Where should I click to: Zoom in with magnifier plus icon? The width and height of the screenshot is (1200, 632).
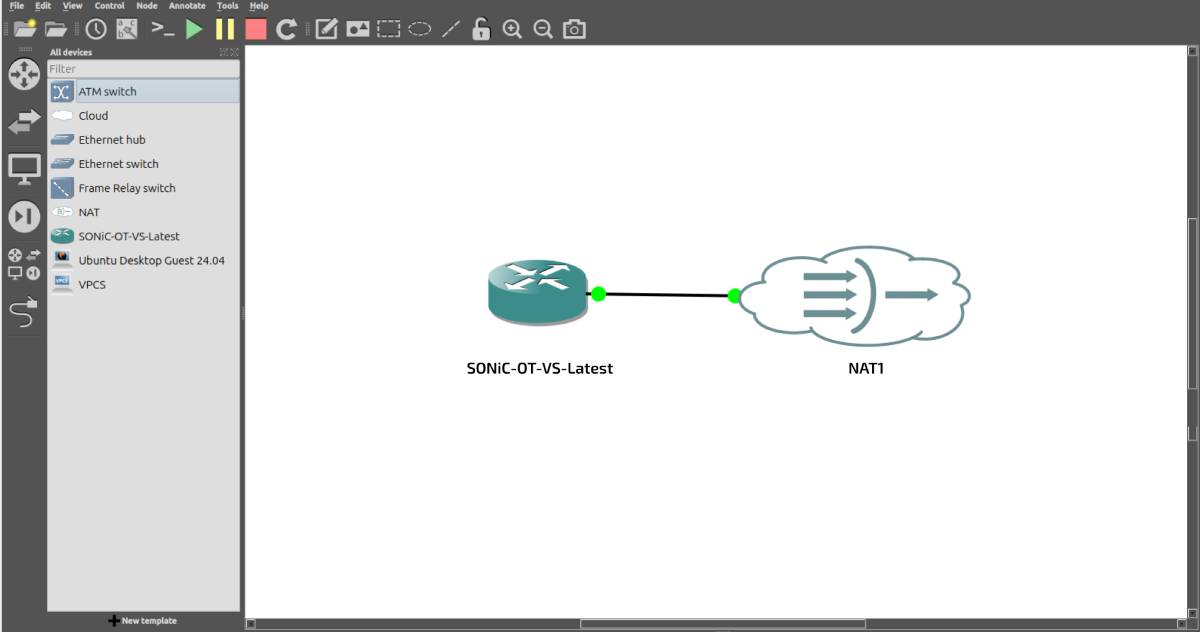coord(512,29)
